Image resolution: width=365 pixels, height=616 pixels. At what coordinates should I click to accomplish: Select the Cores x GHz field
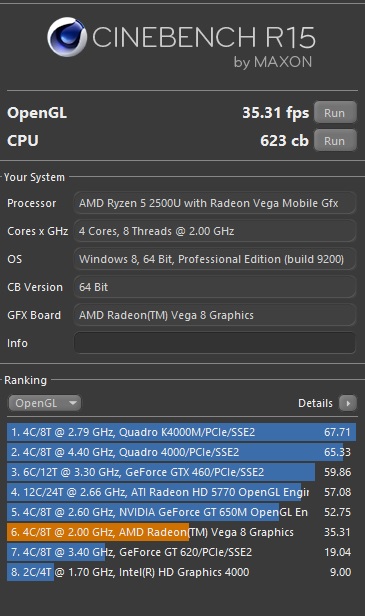[x=215, y=231]
